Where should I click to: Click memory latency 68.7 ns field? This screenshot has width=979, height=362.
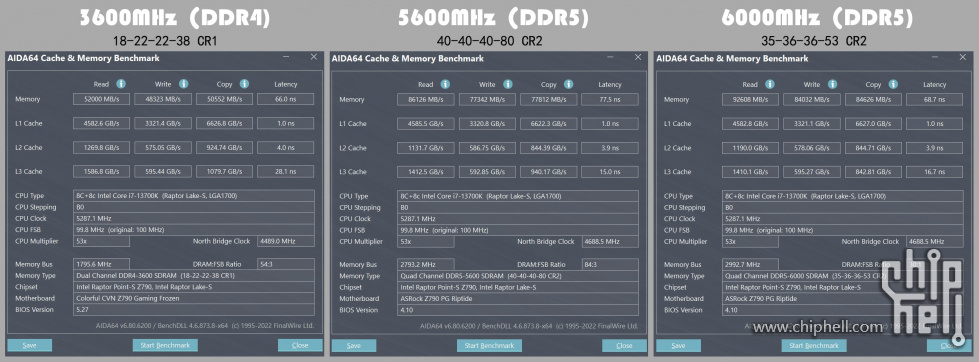[x=935, y=100]
